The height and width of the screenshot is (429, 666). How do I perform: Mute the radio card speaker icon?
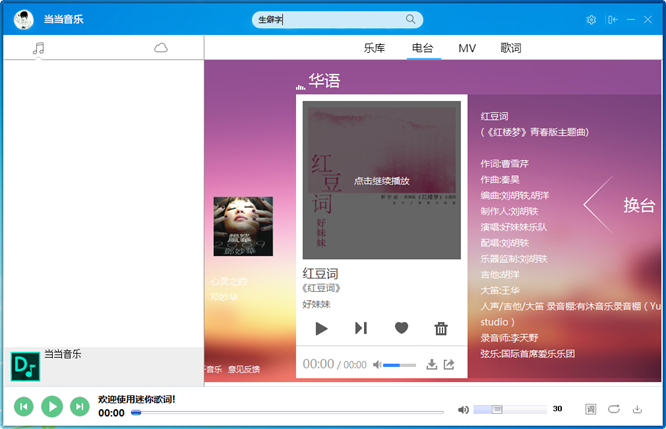(377, 365)
